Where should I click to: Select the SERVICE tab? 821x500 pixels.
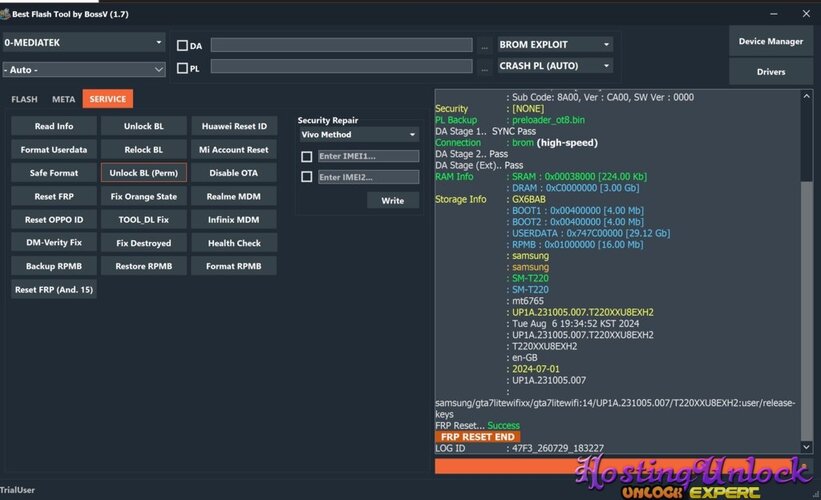click(107, 99)
